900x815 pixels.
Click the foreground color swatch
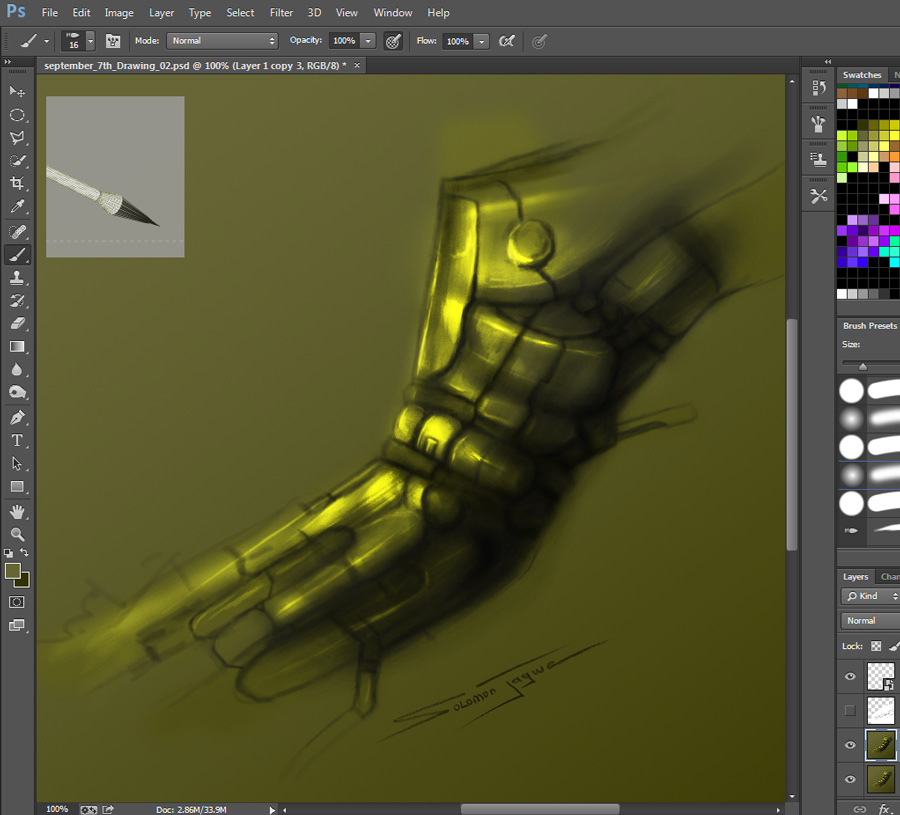click(x=13, y=571)
